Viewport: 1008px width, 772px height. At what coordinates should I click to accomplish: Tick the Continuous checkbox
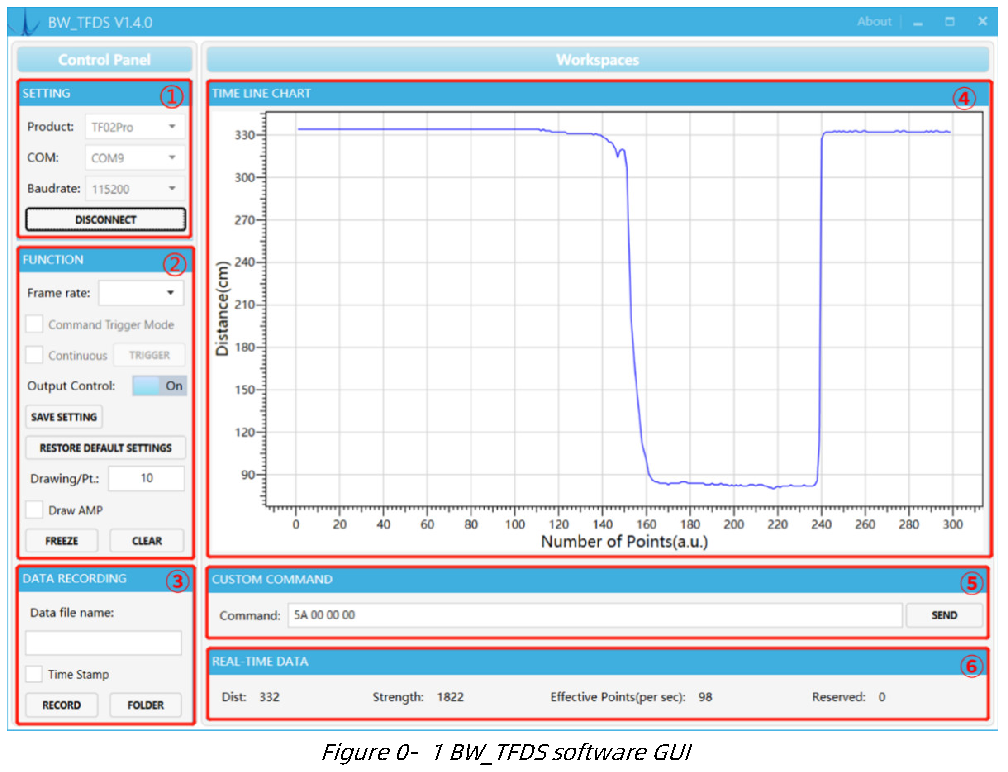[x=34, y=355]
